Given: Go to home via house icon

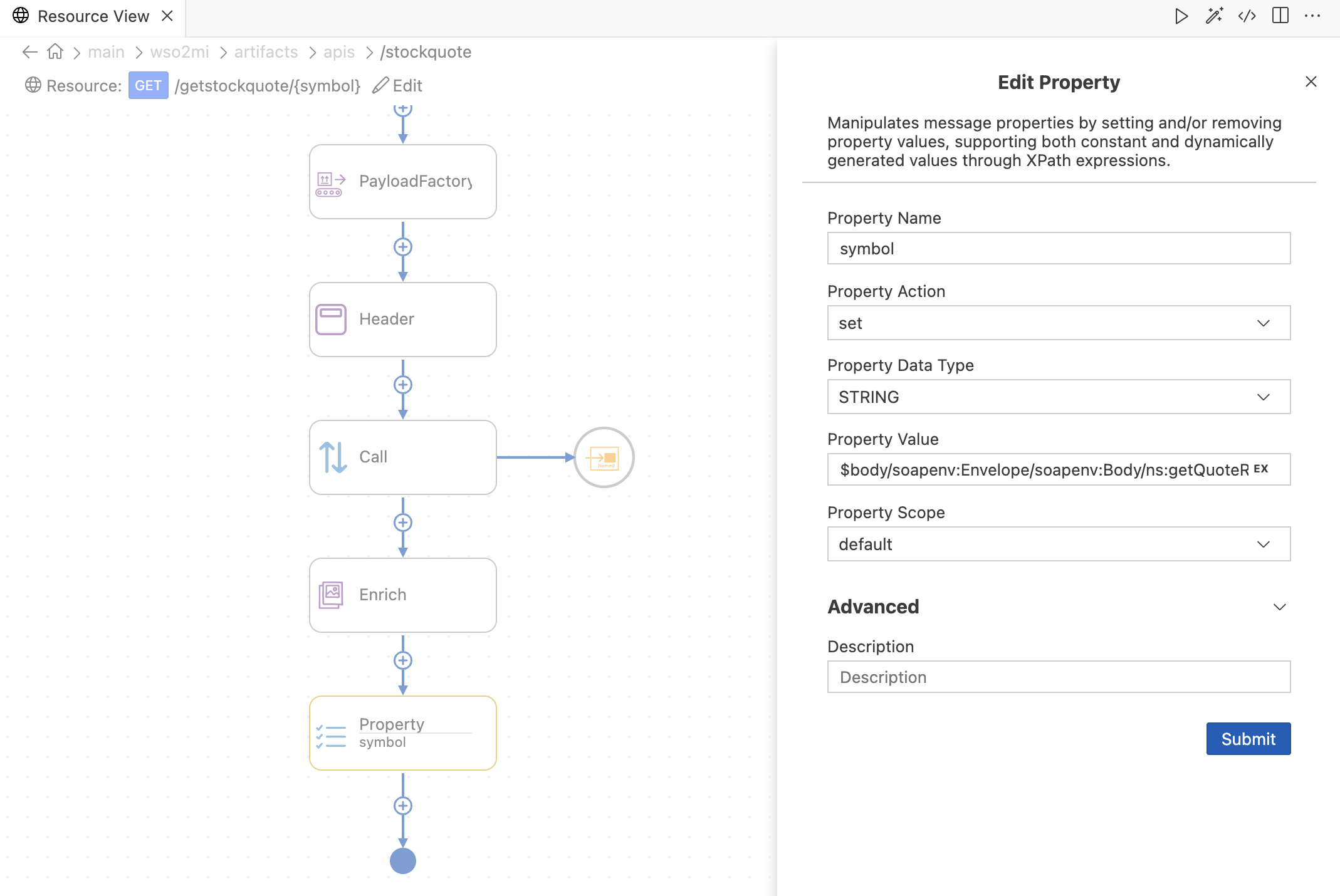Looking at the screenshot, I should pyautogui.click(x=55, y=51).
